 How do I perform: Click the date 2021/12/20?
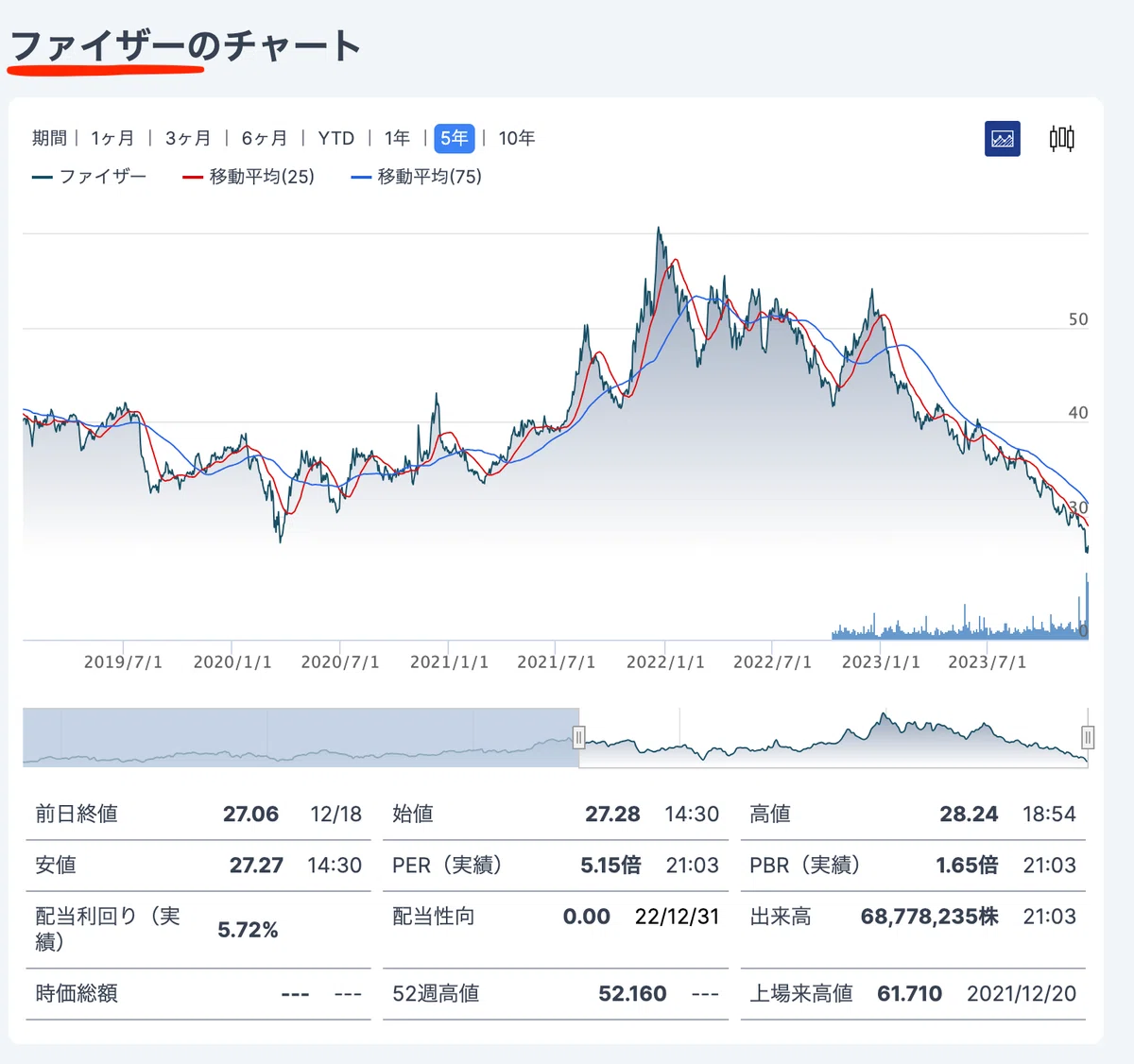[1022, 994]
